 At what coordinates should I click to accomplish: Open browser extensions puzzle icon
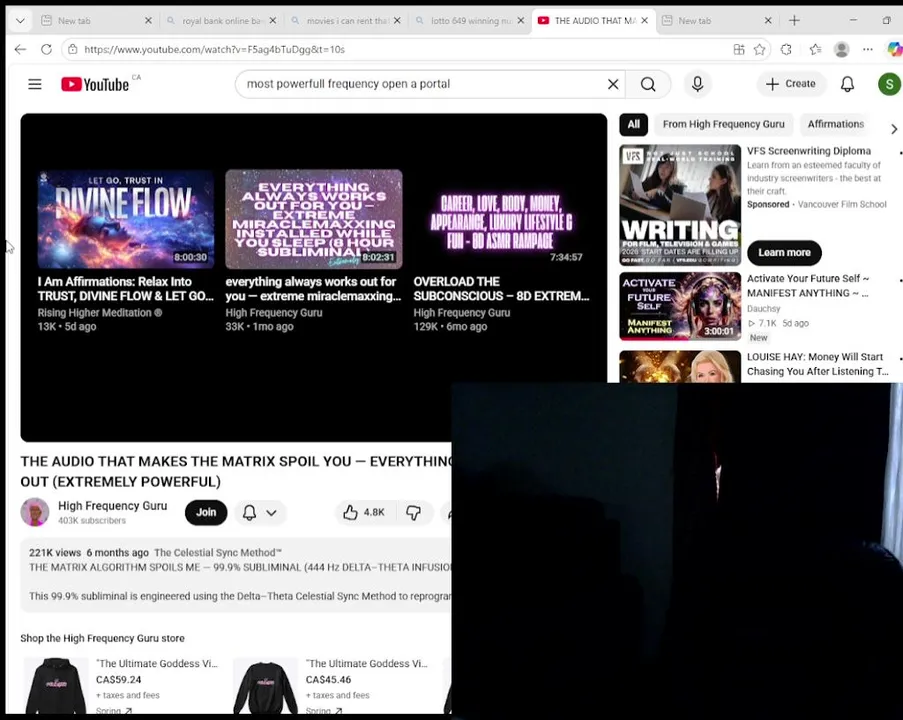point(786,50)
